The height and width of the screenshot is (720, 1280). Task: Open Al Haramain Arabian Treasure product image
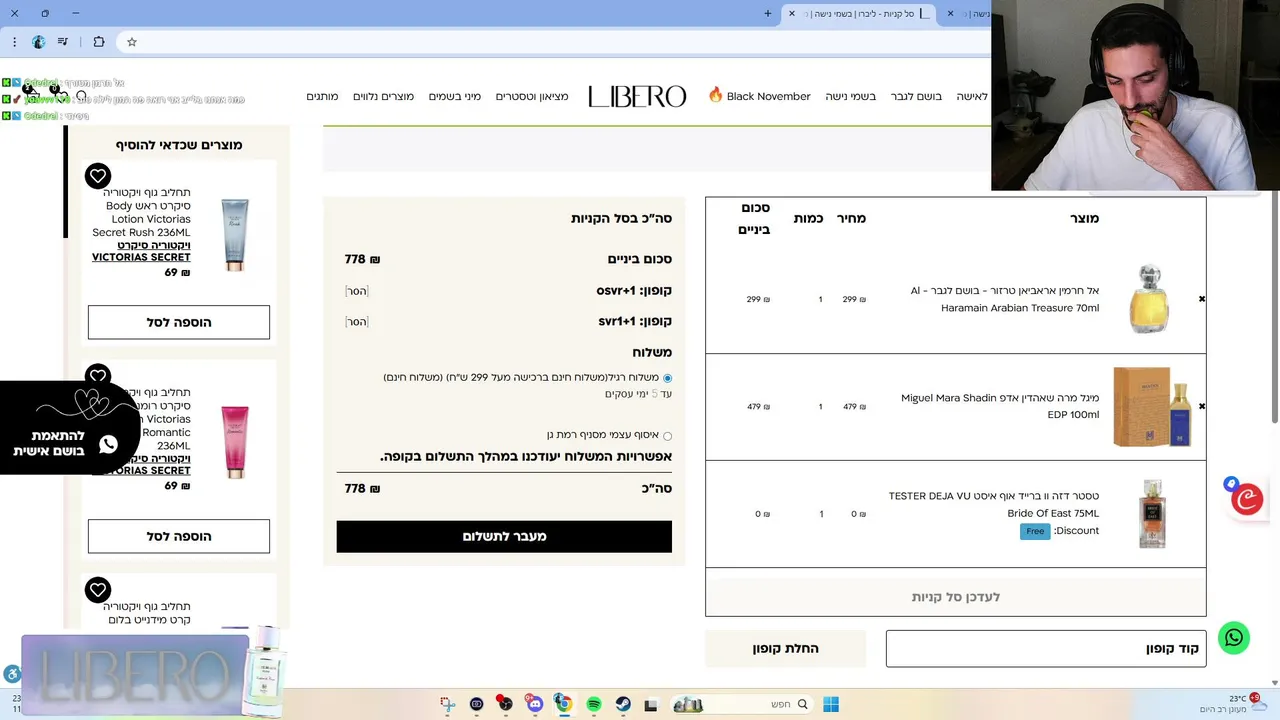(x=1150, y=299)
